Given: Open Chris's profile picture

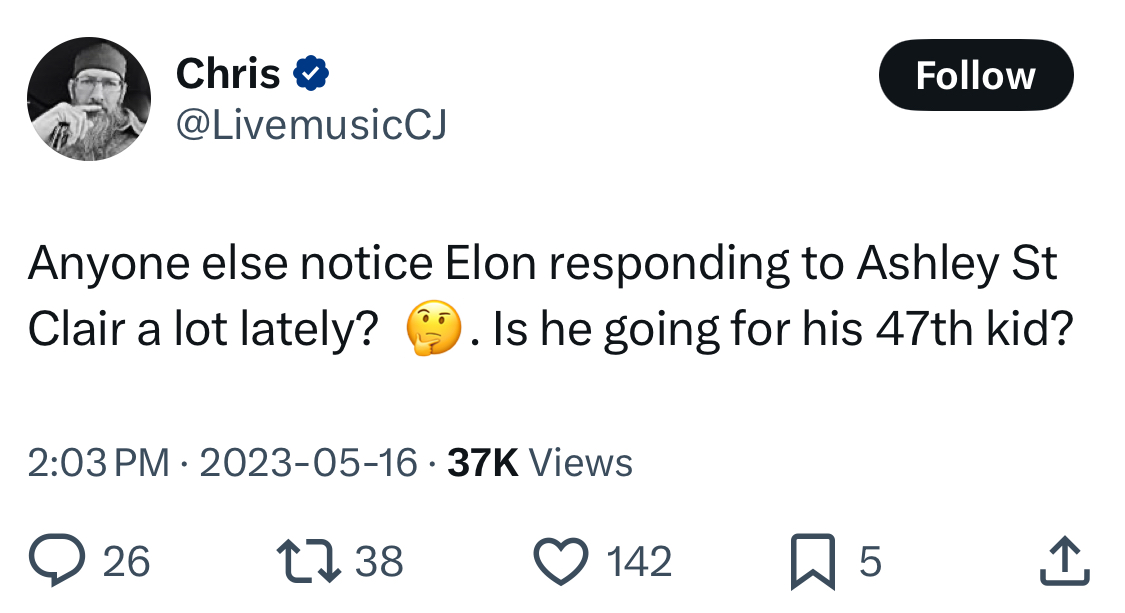Looking at the screenshot, I should (x=89, y=99).
